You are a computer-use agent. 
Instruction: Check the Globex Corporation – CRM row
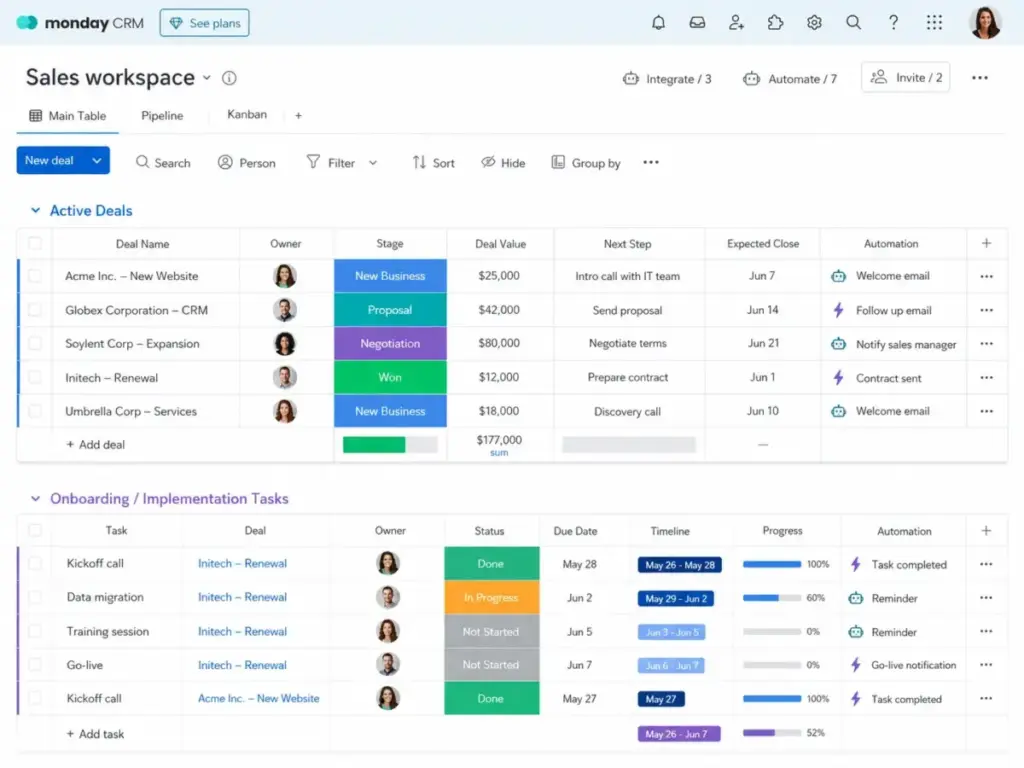(x=35, y=310)
